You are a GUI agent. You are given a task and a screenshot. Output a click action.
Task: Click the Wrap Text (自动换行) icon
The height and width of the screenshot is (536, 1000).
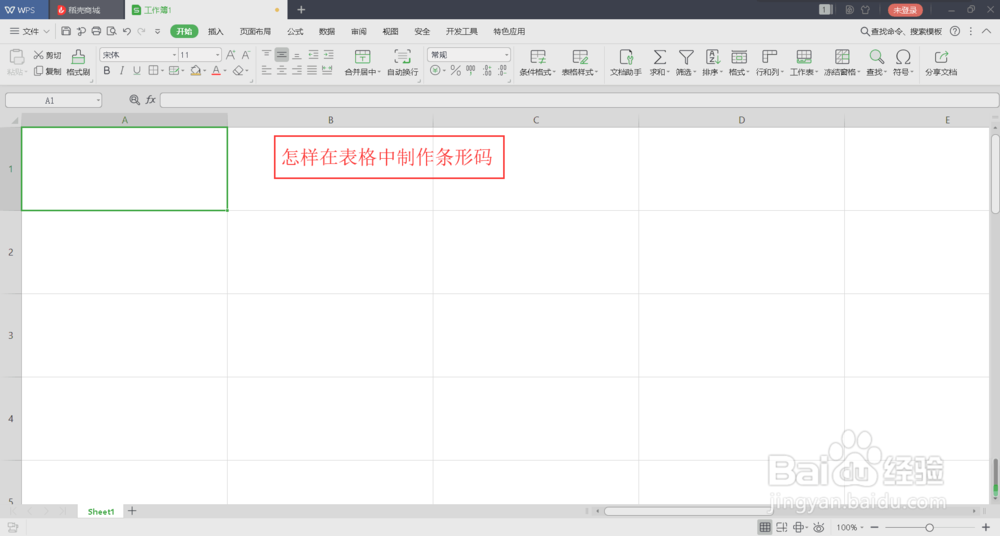coord(402,57)
